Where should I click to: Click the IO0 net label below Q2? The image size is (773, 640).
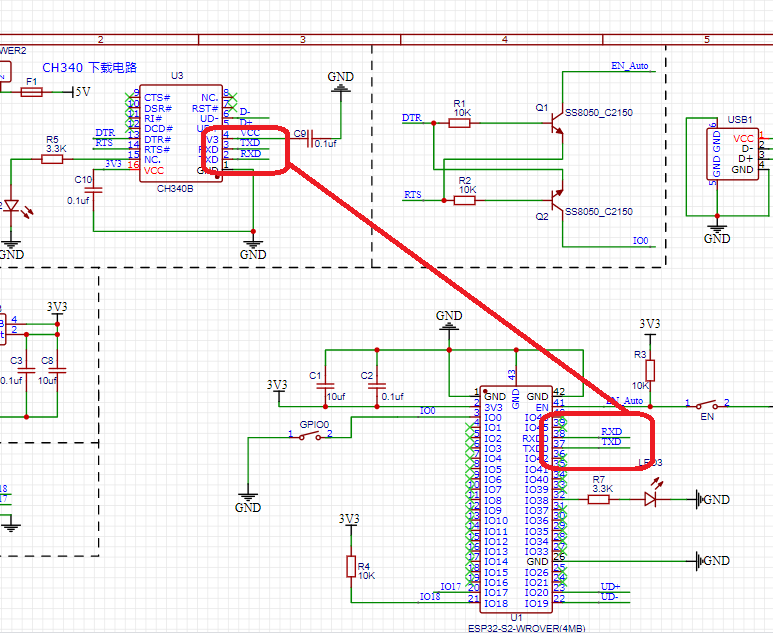click(640, 241)
